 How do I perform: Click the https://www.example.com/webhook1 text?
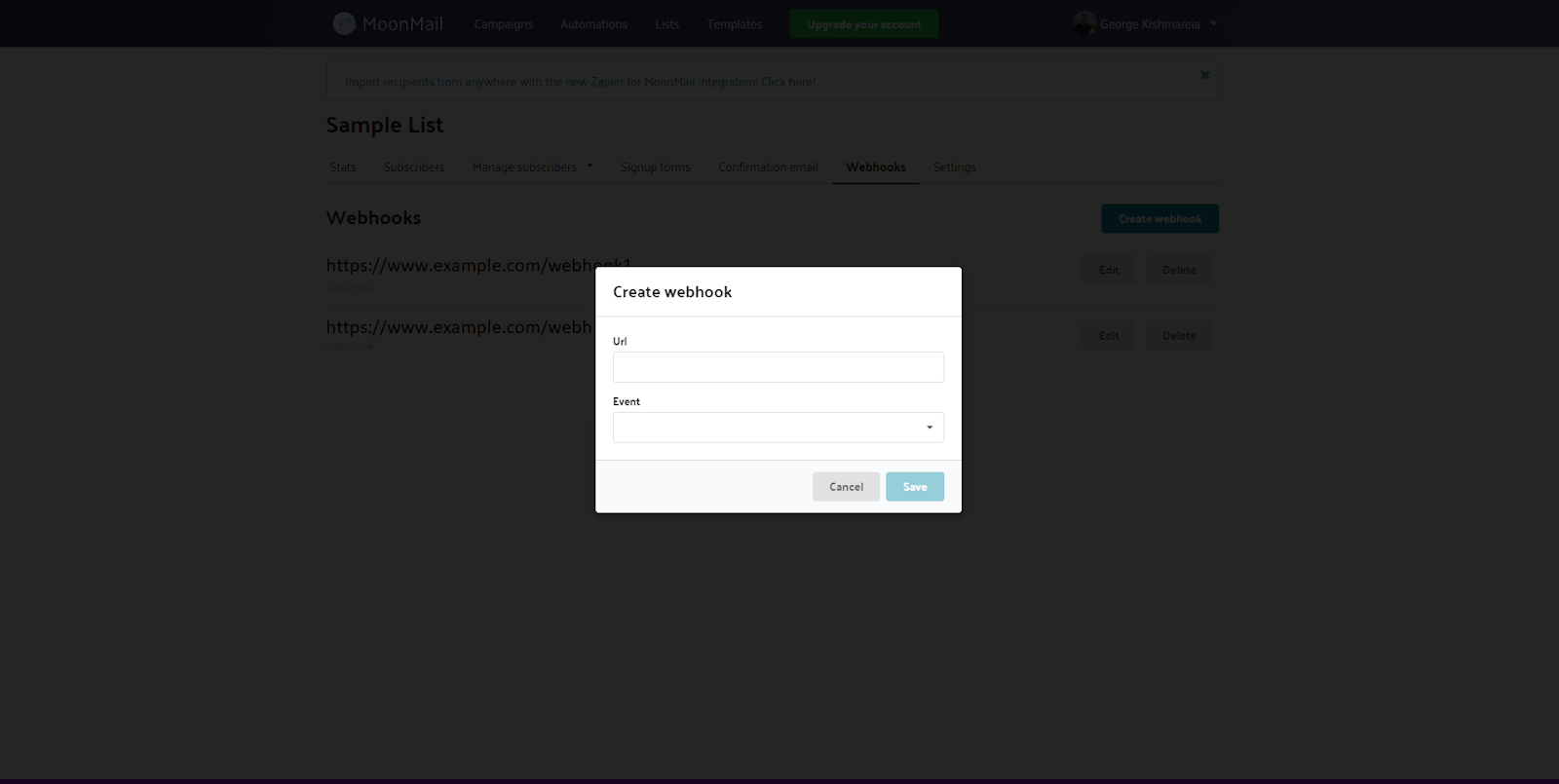click(478, 265)
